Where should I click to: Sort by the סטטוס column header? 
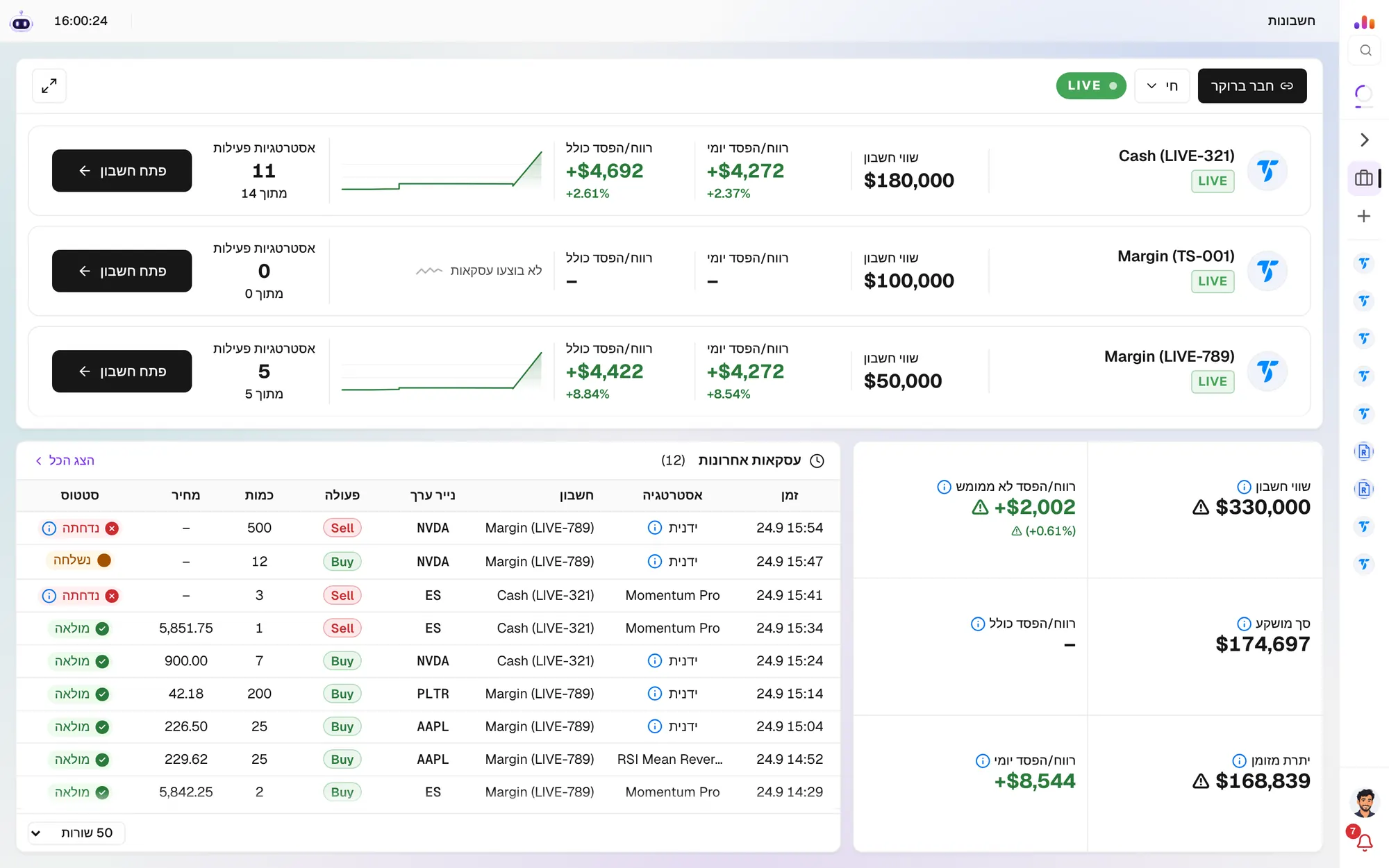coord(80,495)
